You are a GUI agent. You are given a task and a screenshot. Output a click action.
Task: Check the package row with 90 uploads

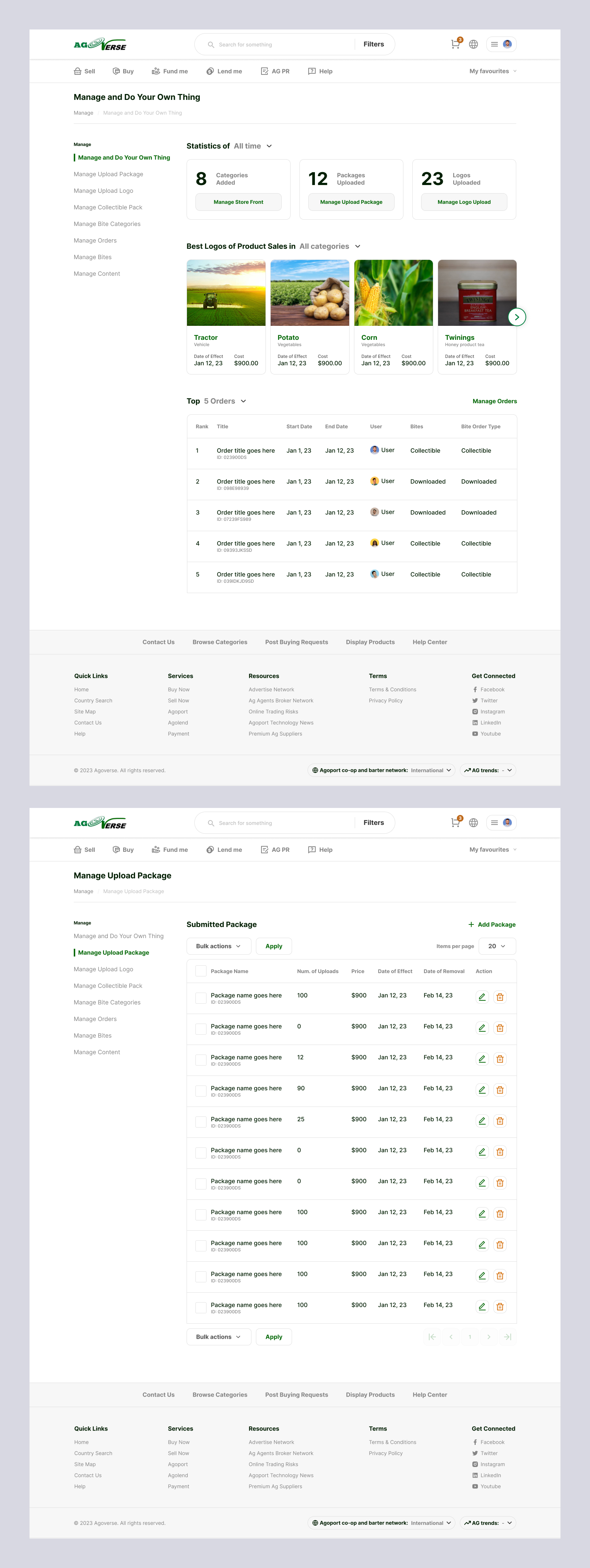pos(200,1091)
